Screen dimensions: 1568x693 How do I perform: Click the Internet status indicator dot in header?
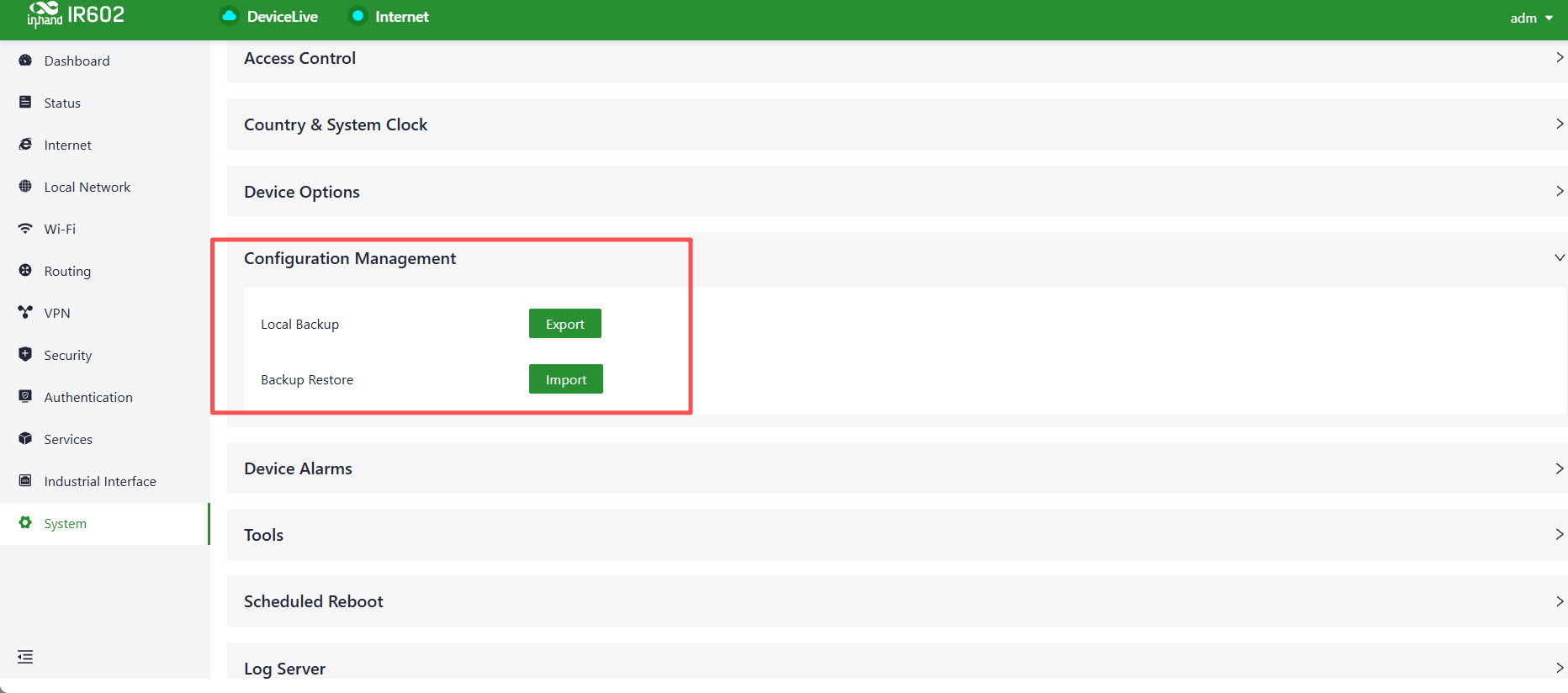tap(358, 16)
